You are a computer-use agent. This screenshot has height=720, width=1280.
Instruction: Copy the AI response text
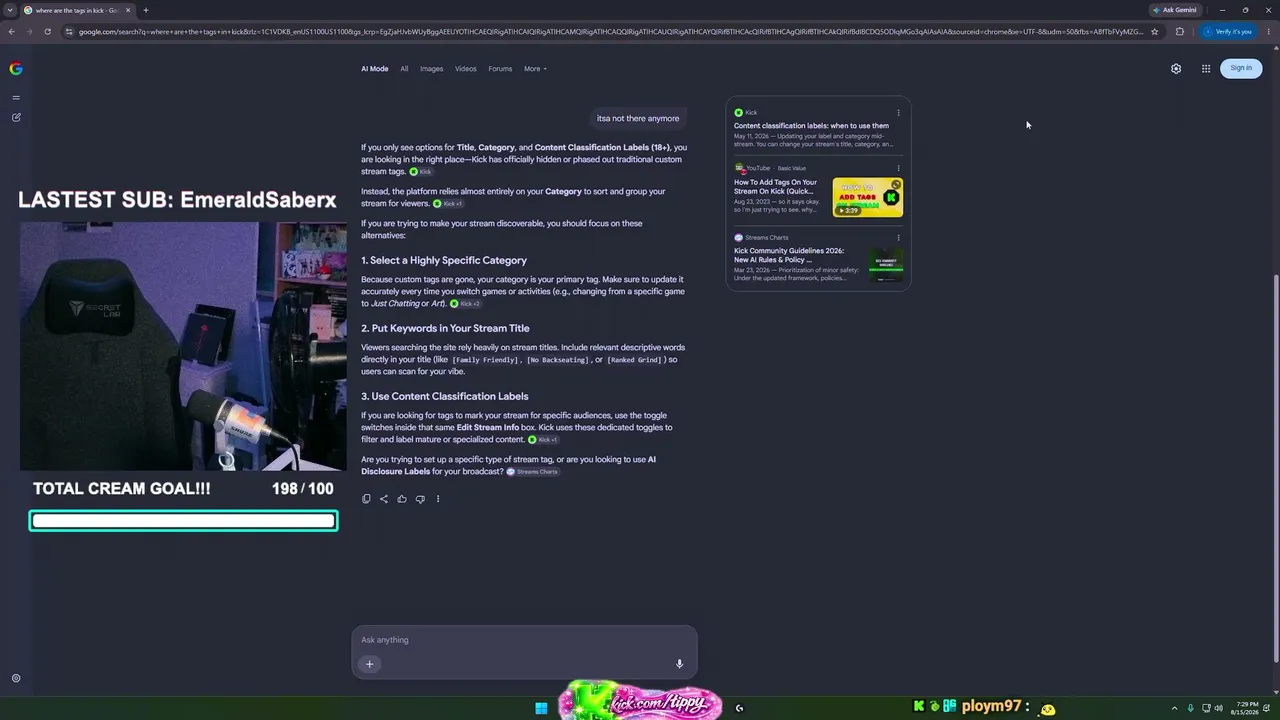[x=366, y=499]
